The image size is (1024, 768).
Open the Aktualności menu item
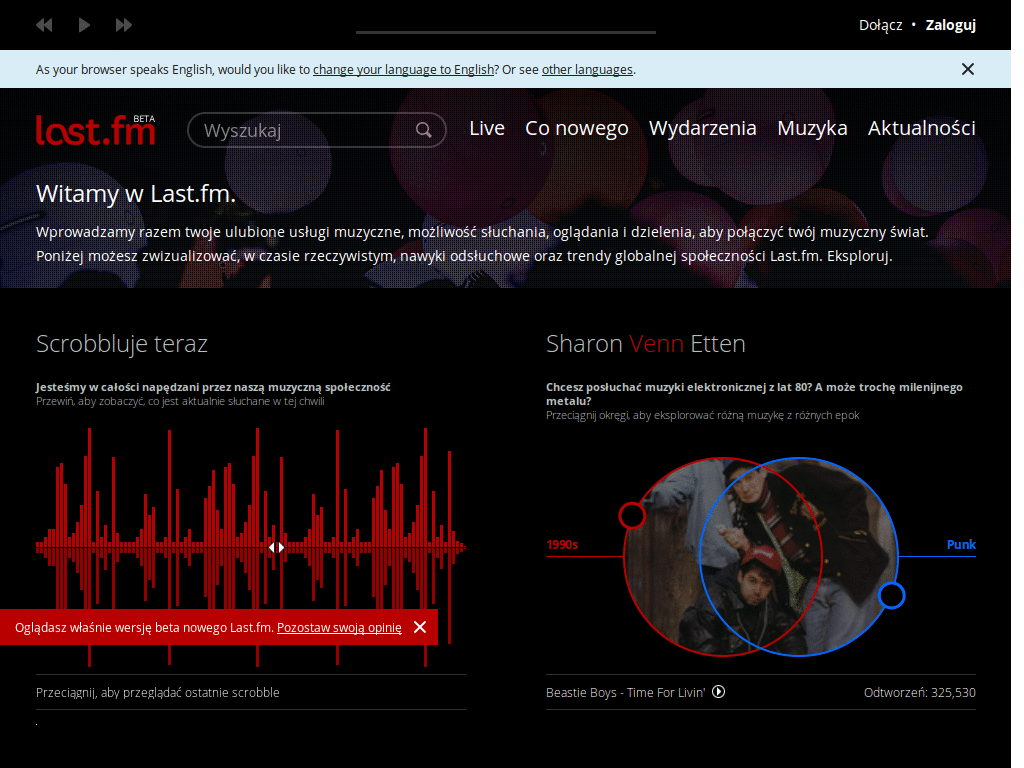(x=921, y=128)
